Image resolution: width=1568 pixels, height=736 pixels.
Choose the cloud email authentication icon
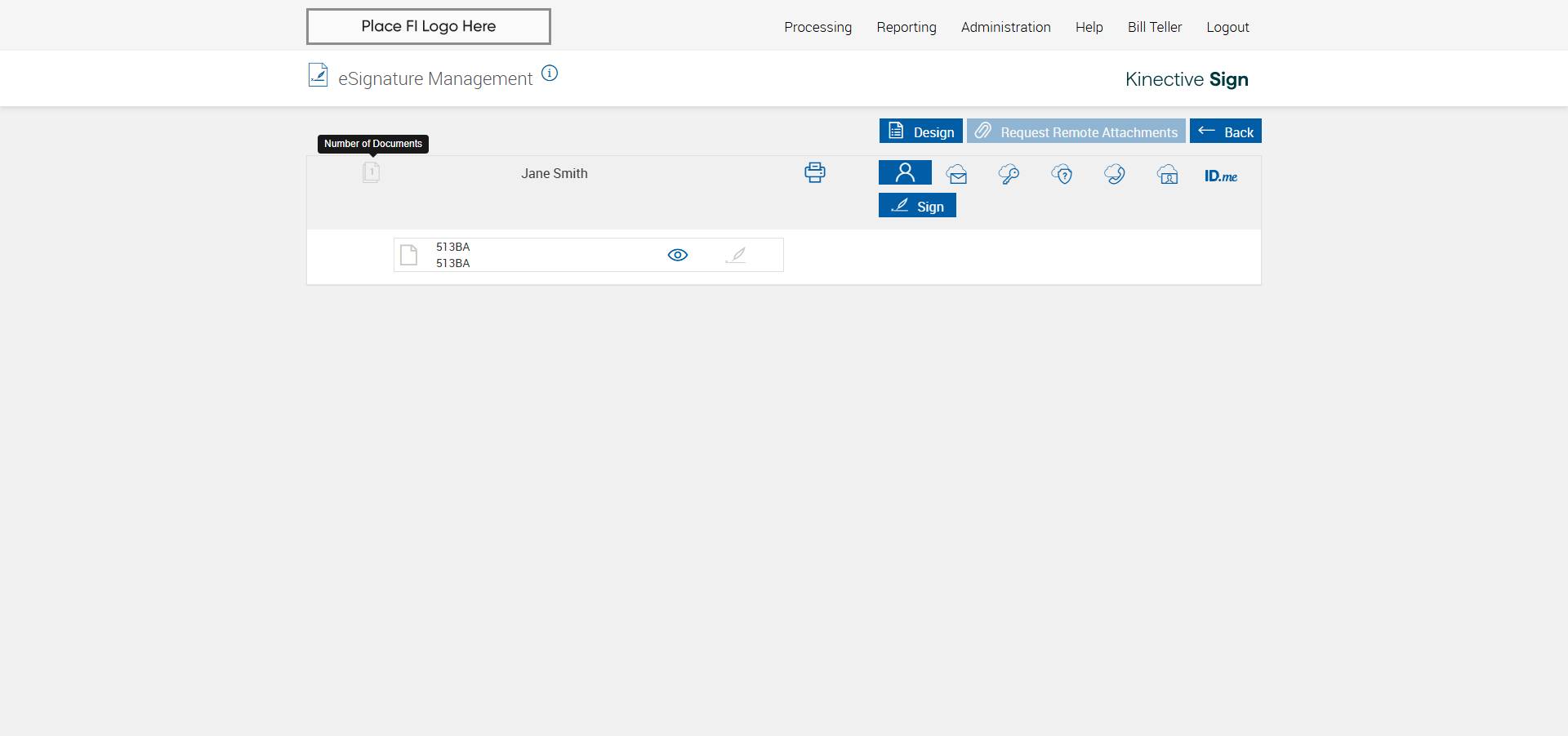pyautogui.click(x=957, y=174)
